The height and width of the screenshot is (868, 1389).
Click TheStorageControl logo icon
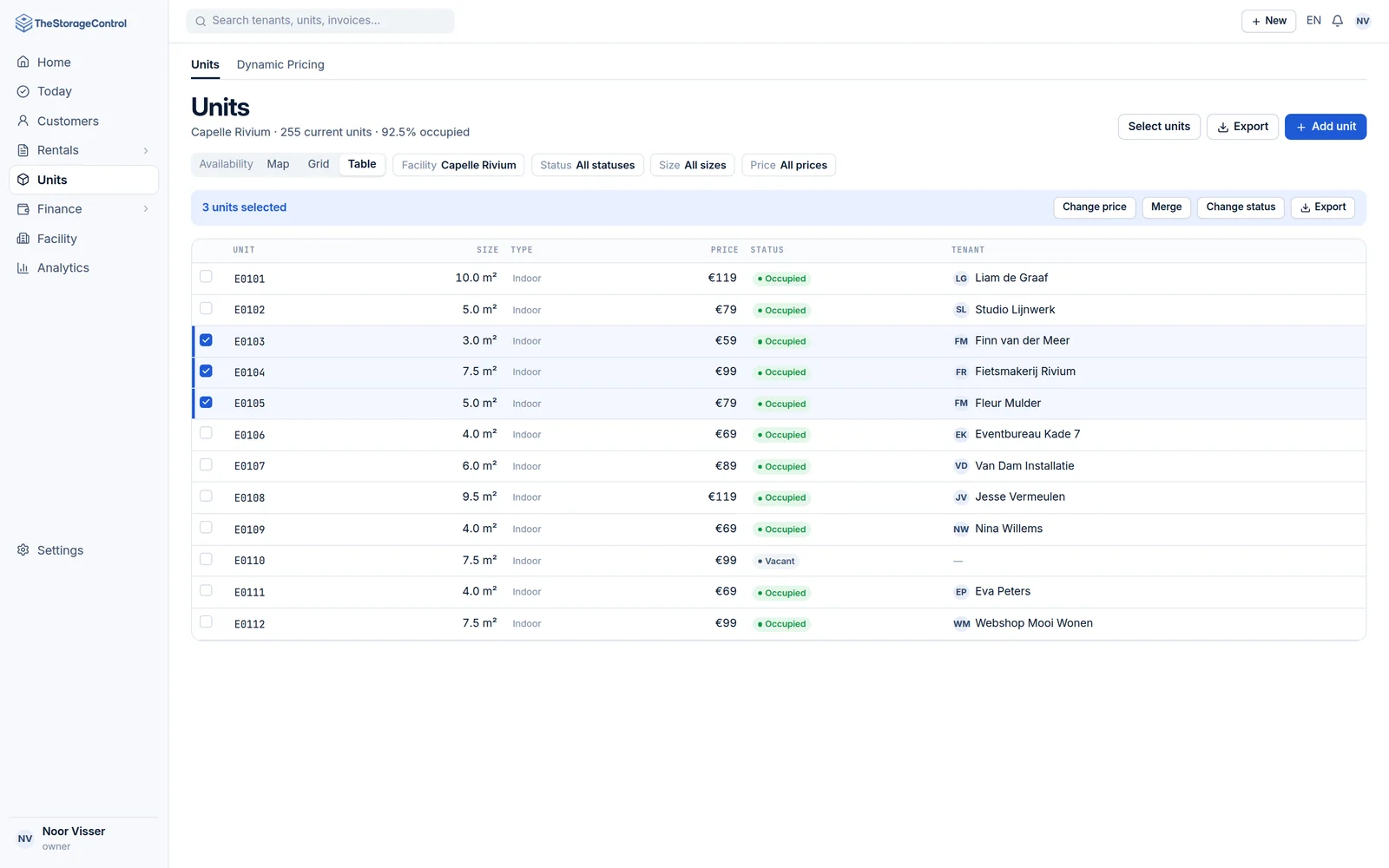[23, 23]
